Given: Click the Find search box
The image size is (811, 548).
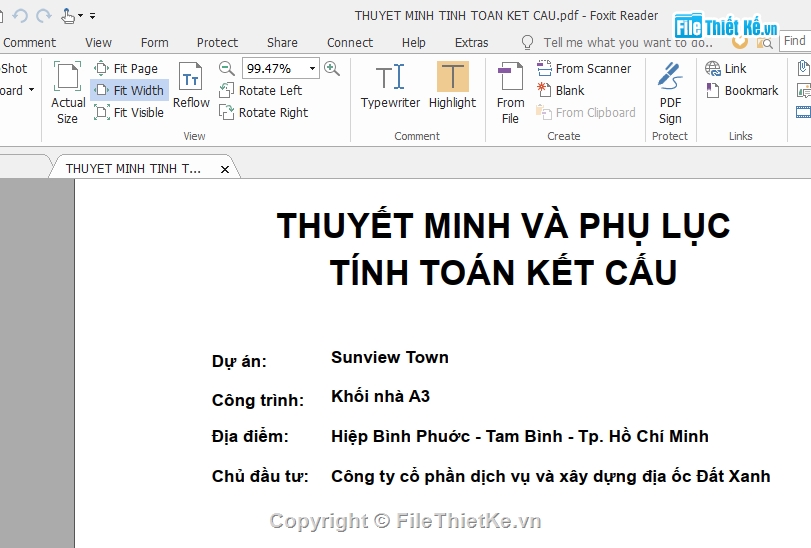Looking at the screenshot, I should tap(795, 41).
